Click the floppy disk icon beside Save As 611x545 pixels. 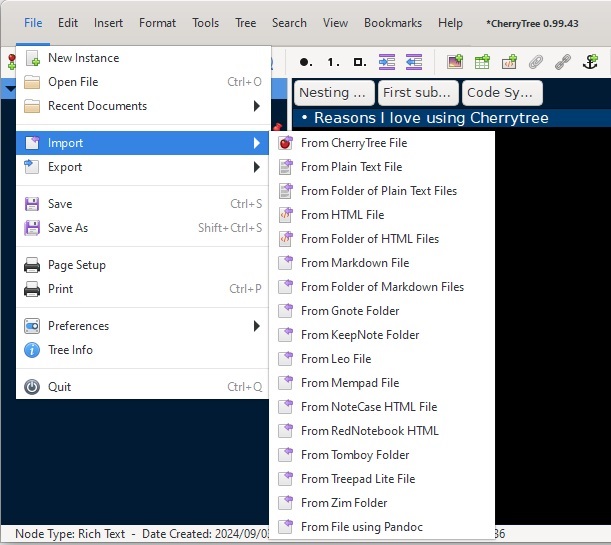point(32,228)
